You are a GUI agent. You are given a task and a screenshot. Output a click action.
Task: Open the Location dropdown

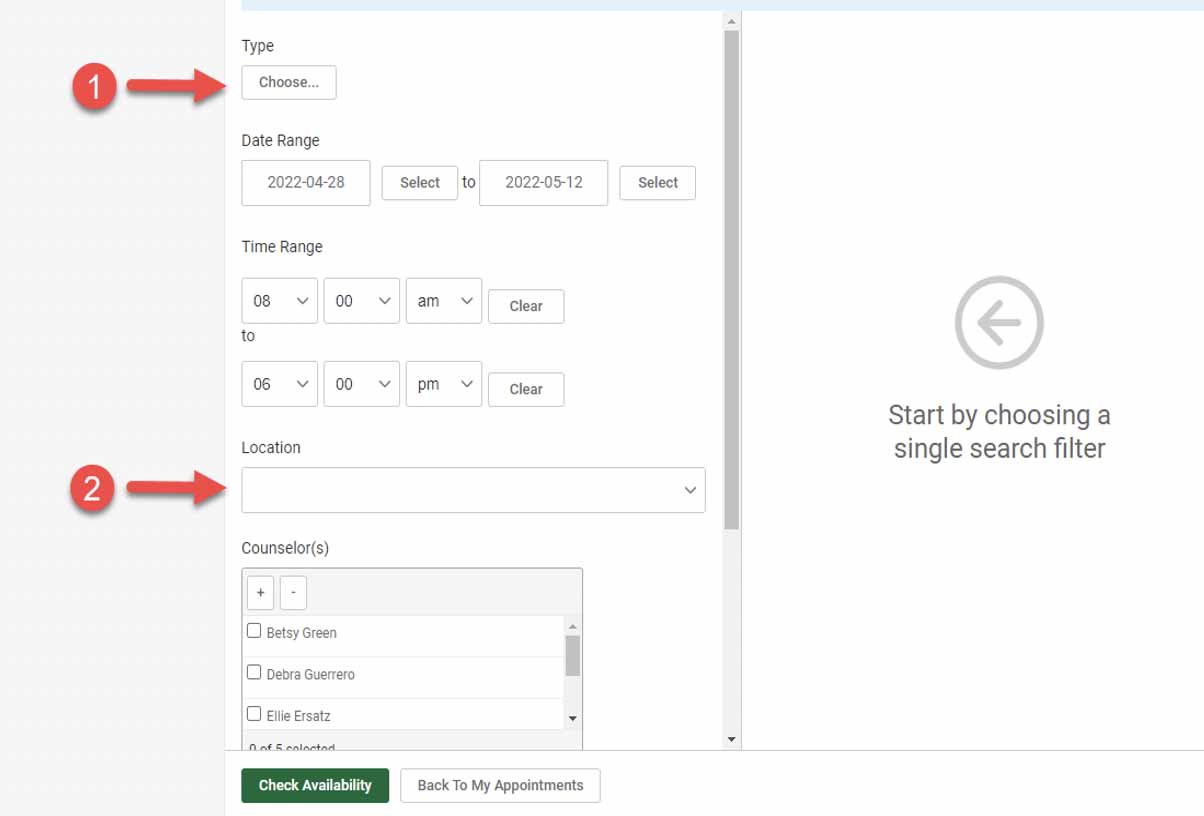click(x=473, y=490)
